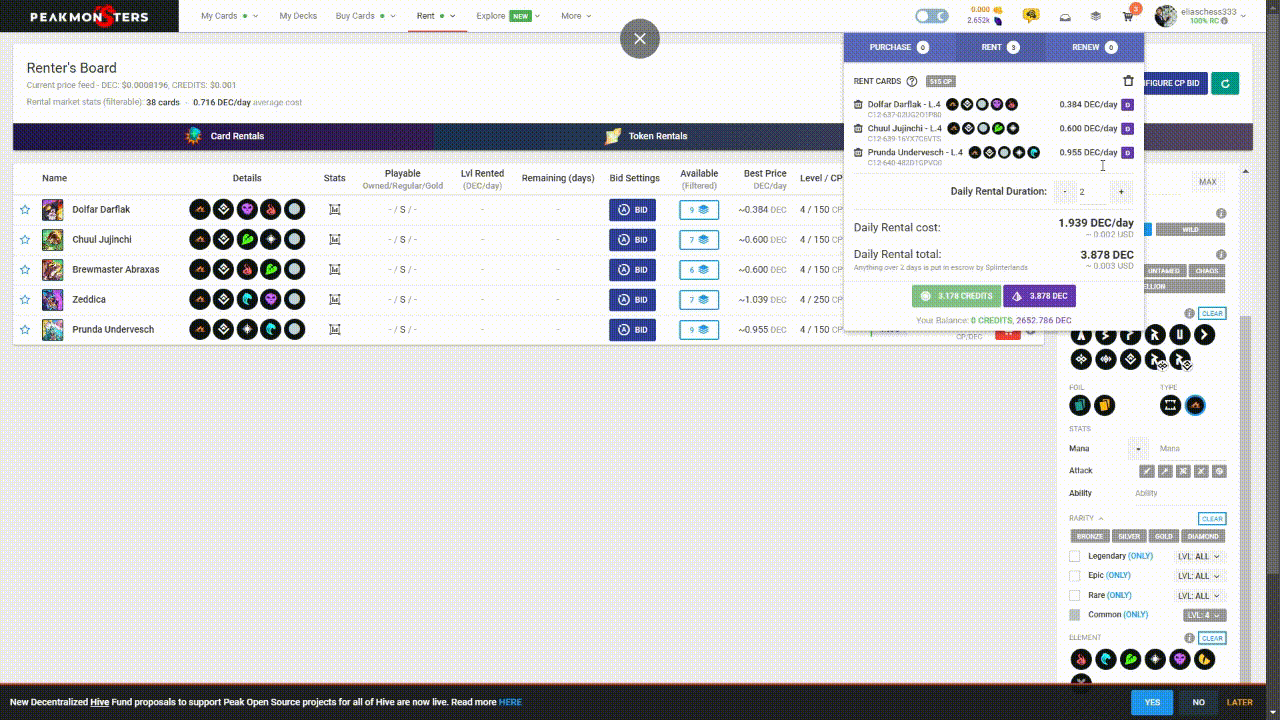Click the card stack icon in header
This screenshot has height=720, width=1280.
(x=1096, y=16)
